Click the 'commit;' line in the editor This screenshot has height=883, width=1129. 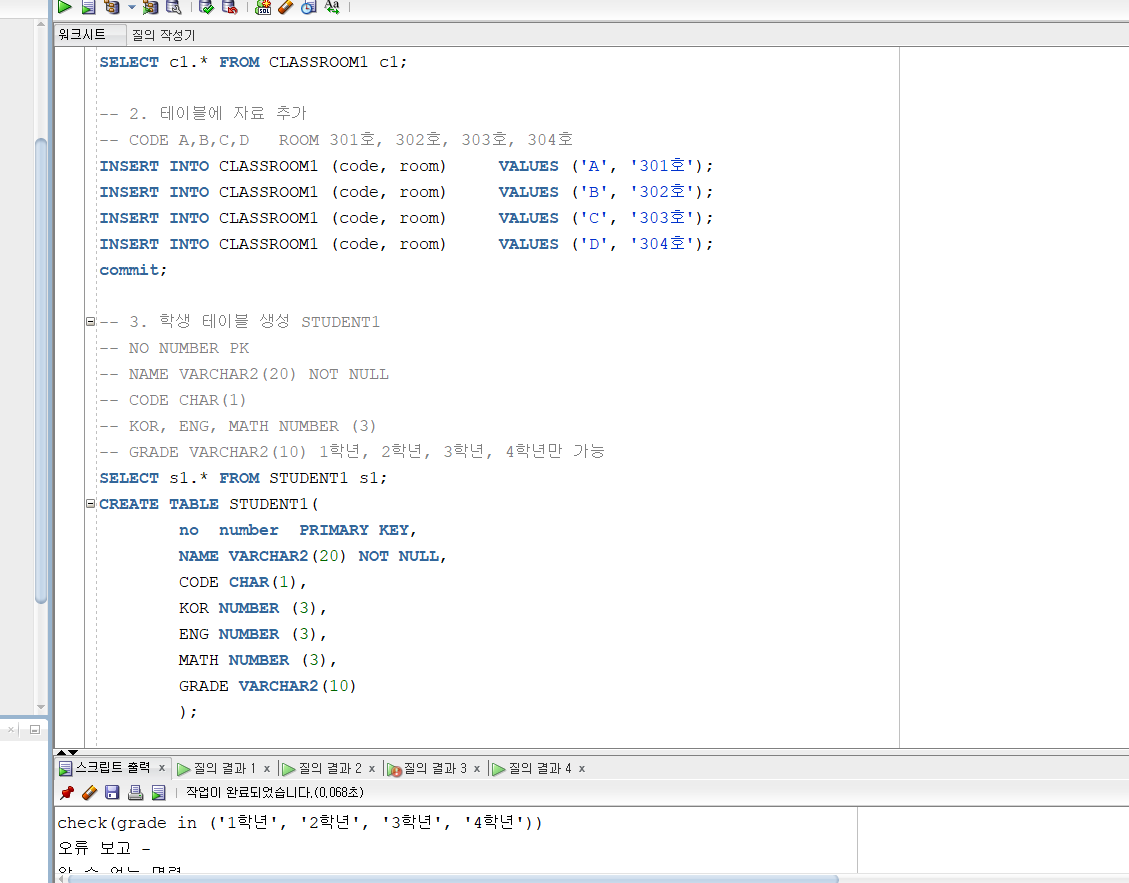tap(133, 270)
